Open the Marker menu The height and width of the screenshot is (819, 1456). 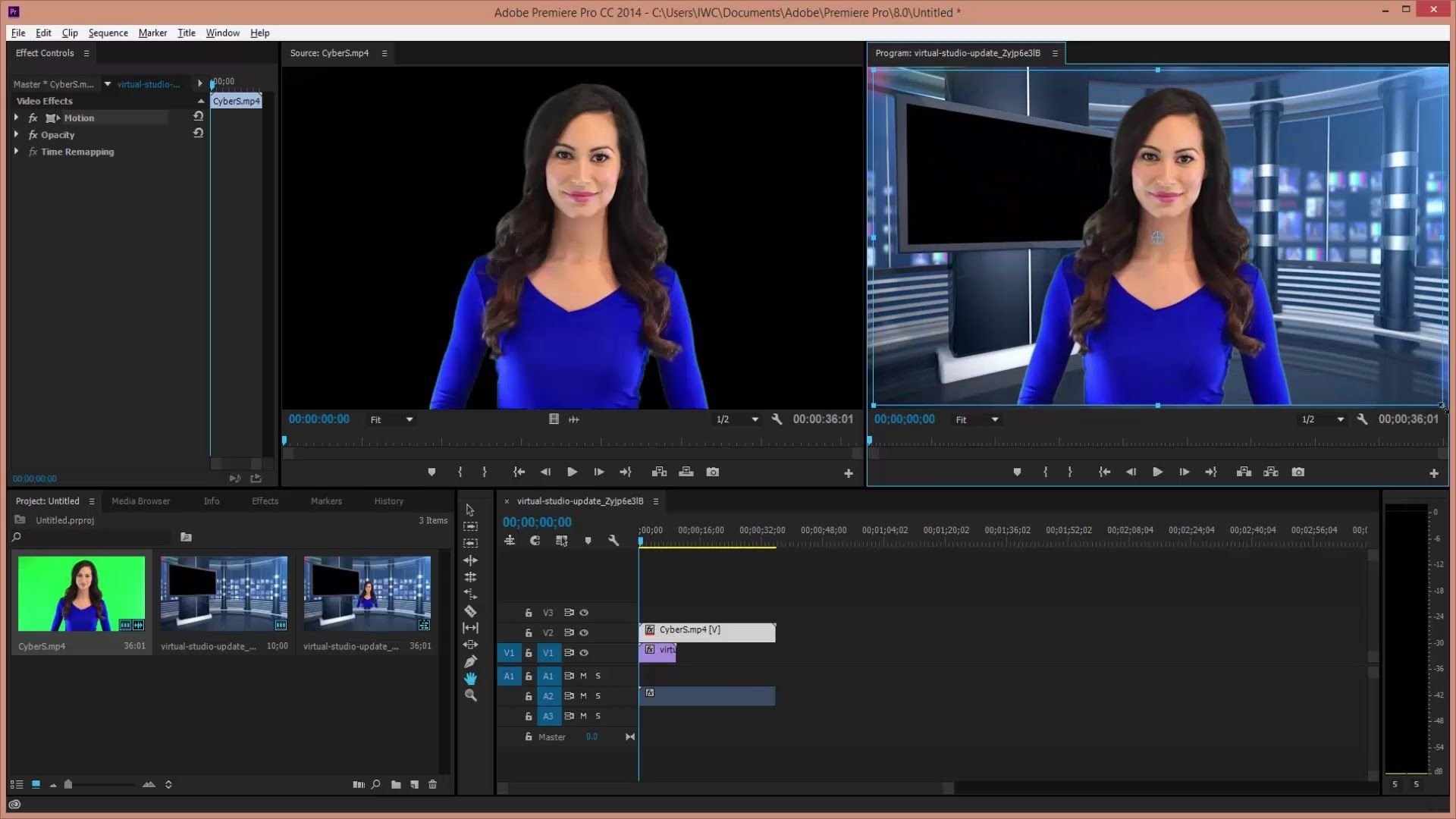(152, 33)
